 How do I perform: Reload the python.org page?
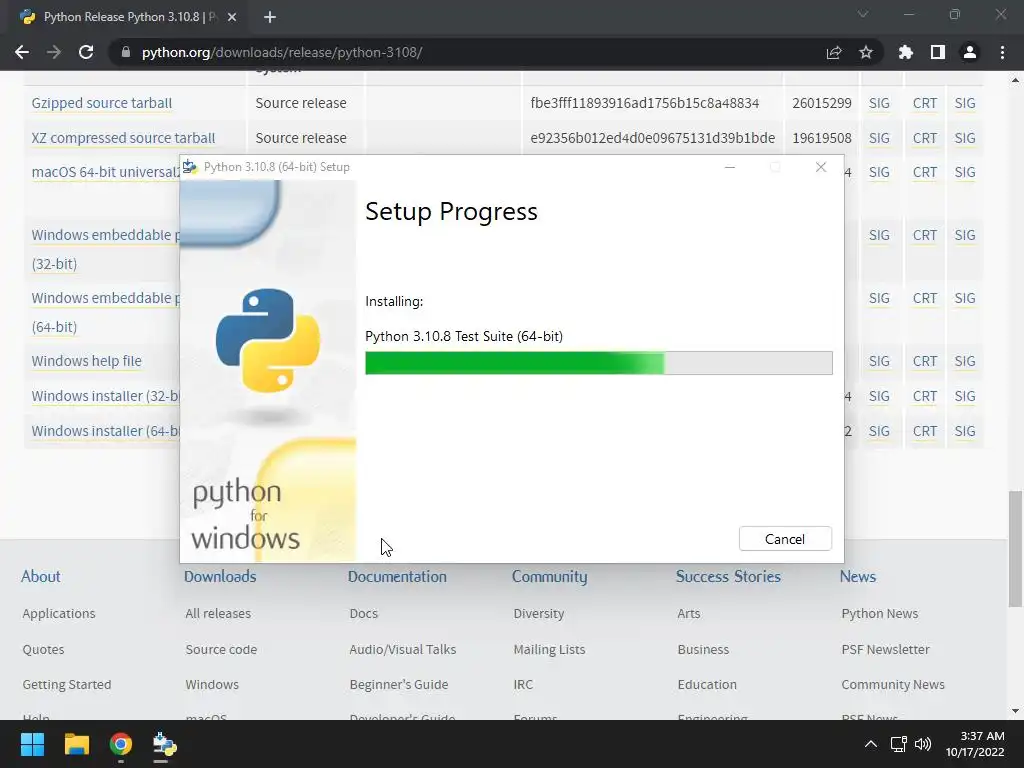coord(86,52)
